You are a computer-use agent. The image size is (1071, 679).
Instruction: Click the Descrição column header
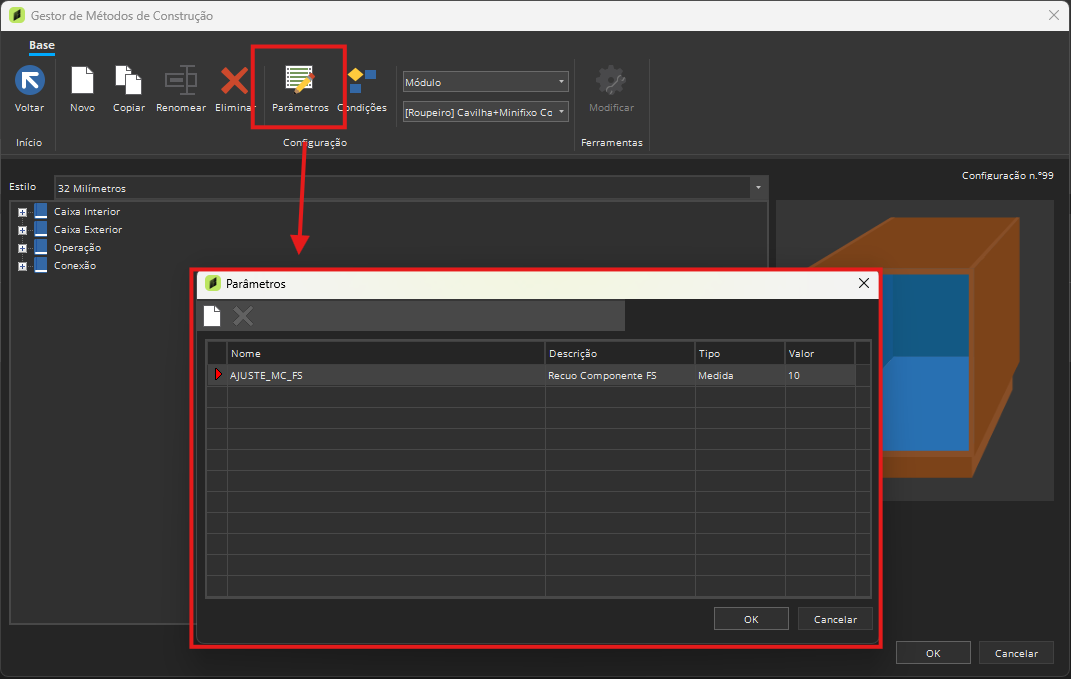[x=620, y=353]
